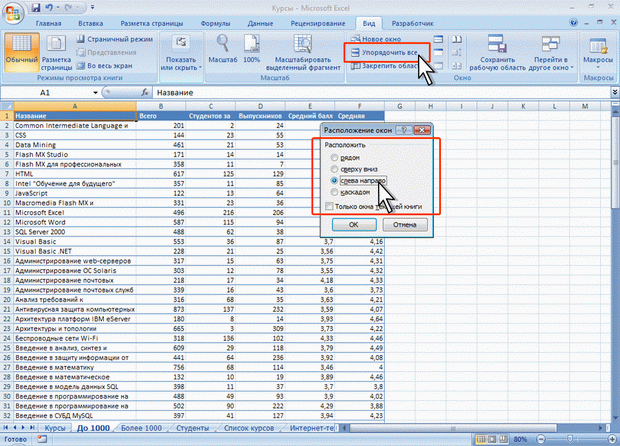
Task: Switch to the 'Список курсов' sheet tab
Action: 249,428
